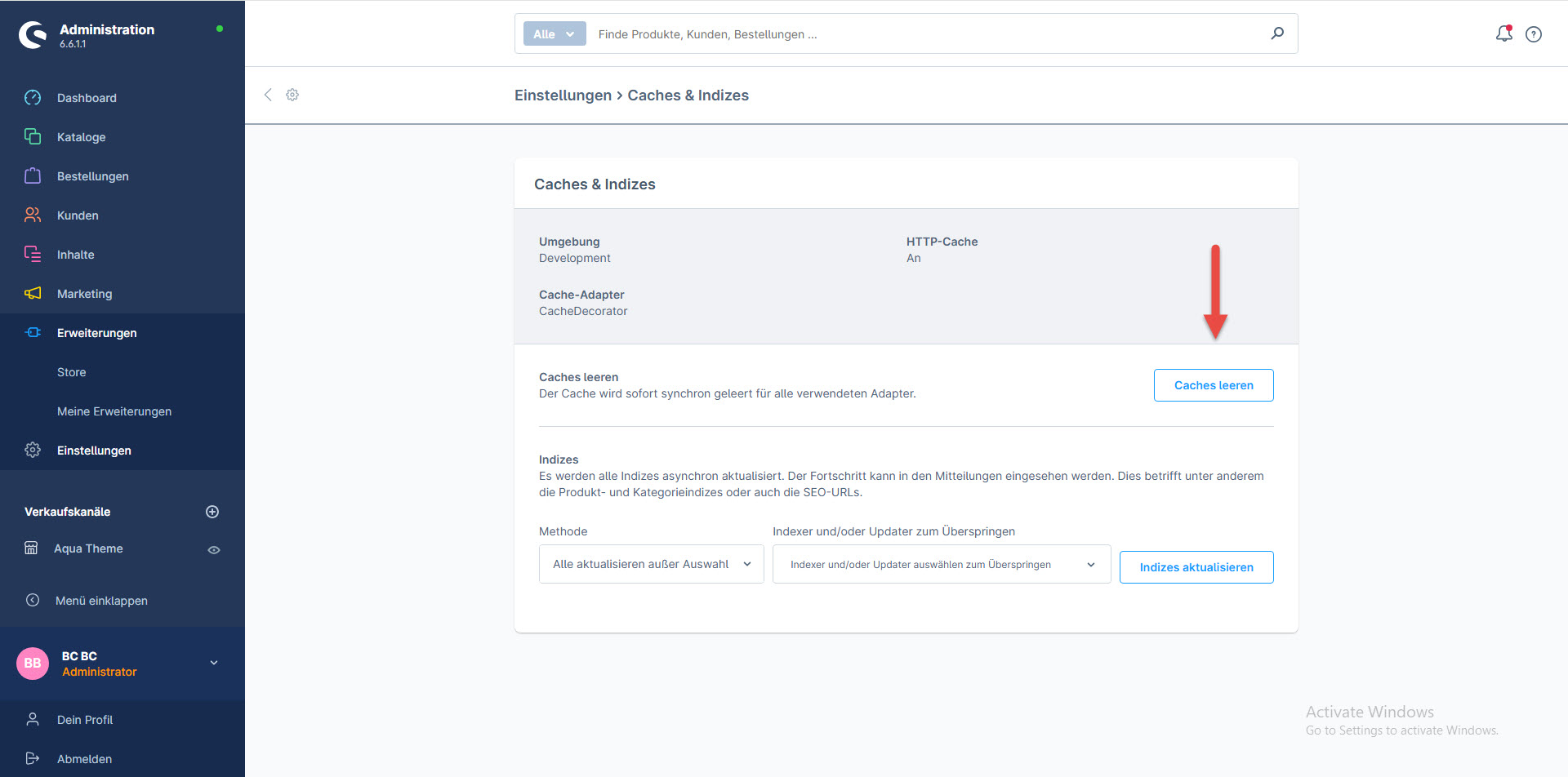The image size is (1568, 777).
Task: Expand the Indexer und/oder Updater skip selector
Action: (x=941, y=564)
